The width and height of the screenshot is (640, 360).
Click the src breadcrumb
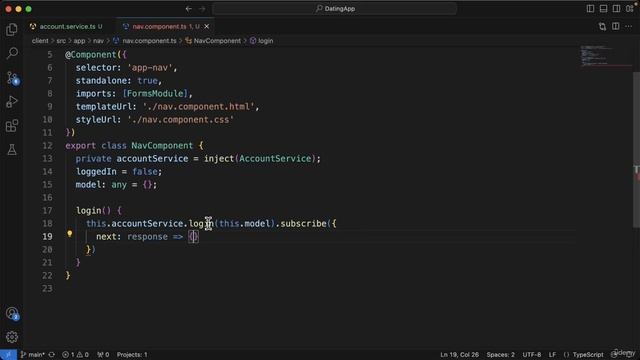[61, 41]
